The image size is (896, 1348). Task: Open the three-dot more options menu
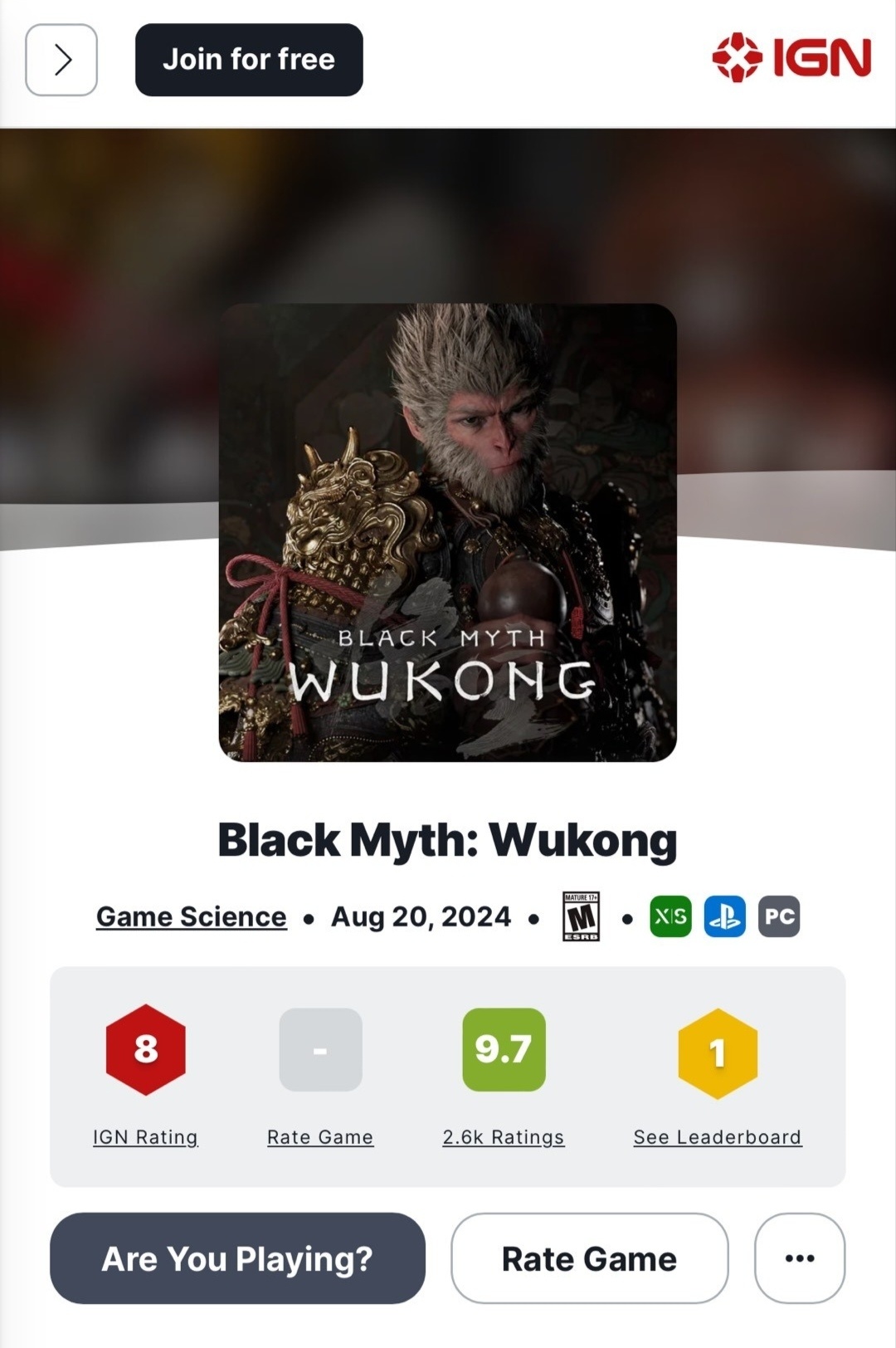point(800,1258)
